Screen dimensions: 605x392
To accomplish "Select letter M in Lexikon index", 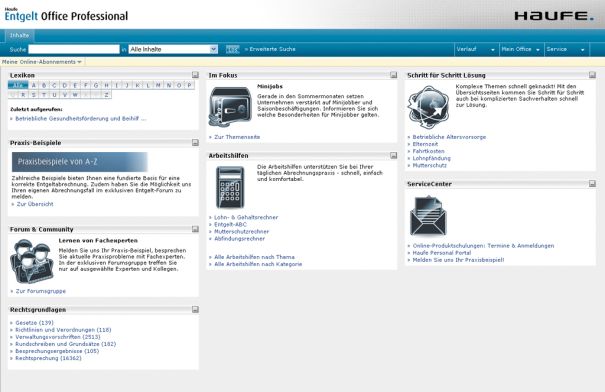I will 158,85.
